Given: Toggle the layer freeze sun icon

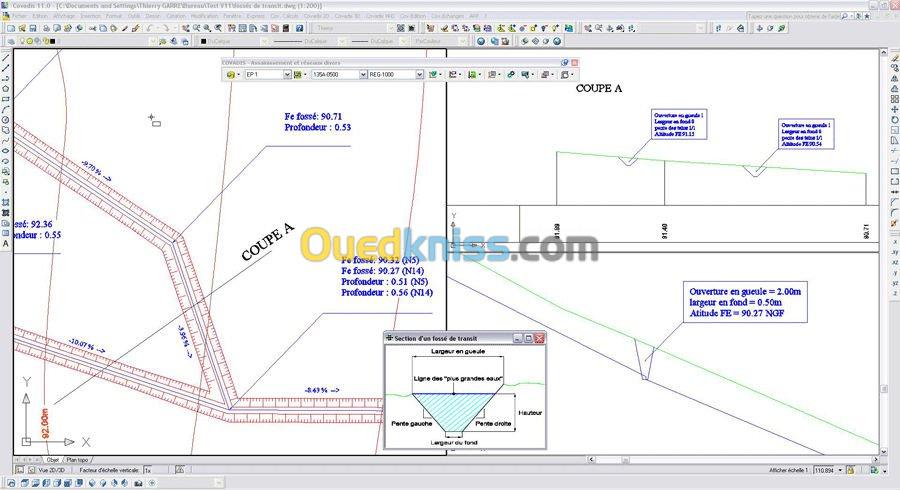Looking at the screenshot, I should [31, 41].
